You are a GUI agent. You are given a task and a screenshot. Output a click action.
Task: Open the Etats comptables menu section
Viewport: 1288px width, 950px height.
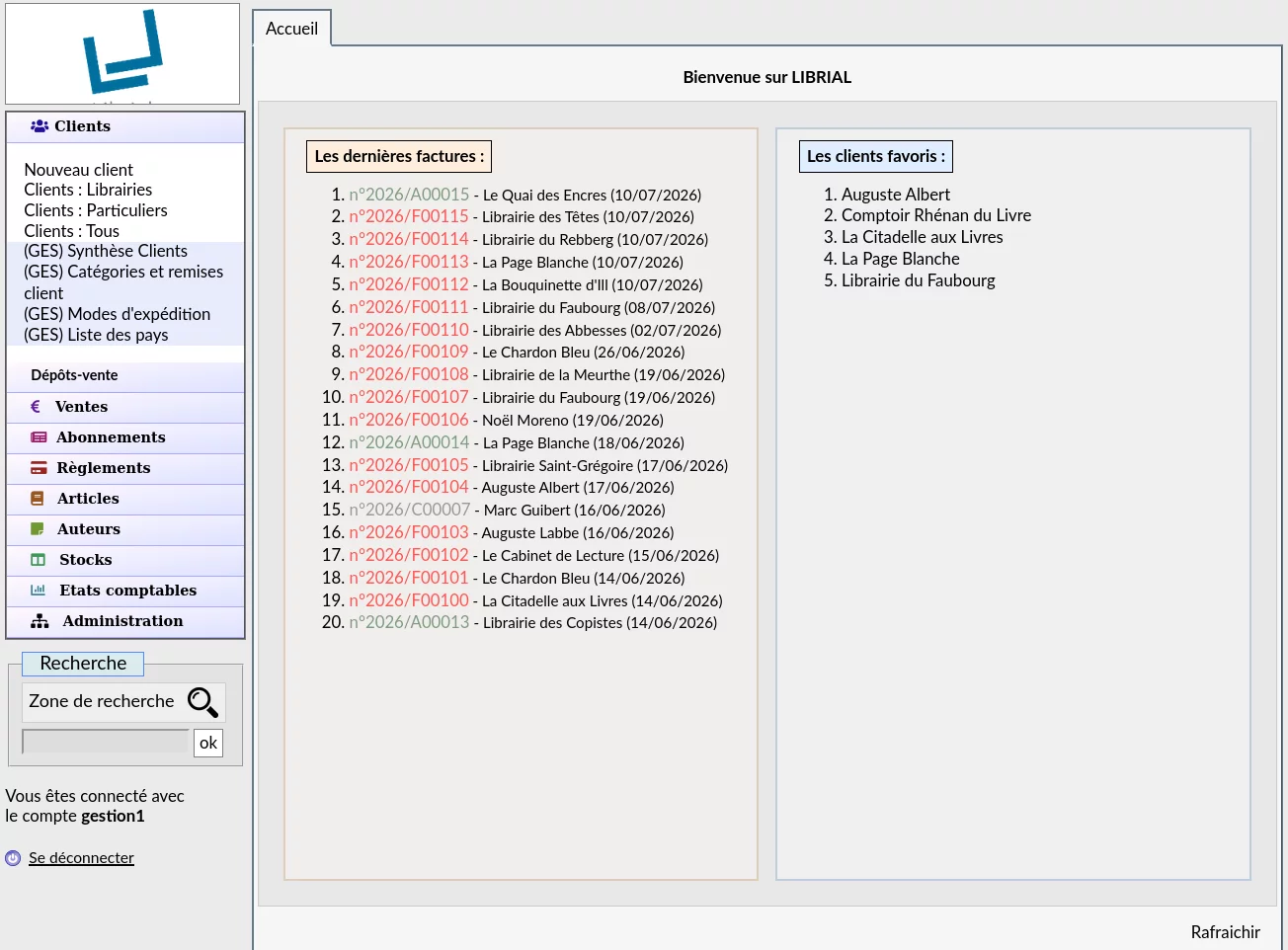tap(125, 591)
